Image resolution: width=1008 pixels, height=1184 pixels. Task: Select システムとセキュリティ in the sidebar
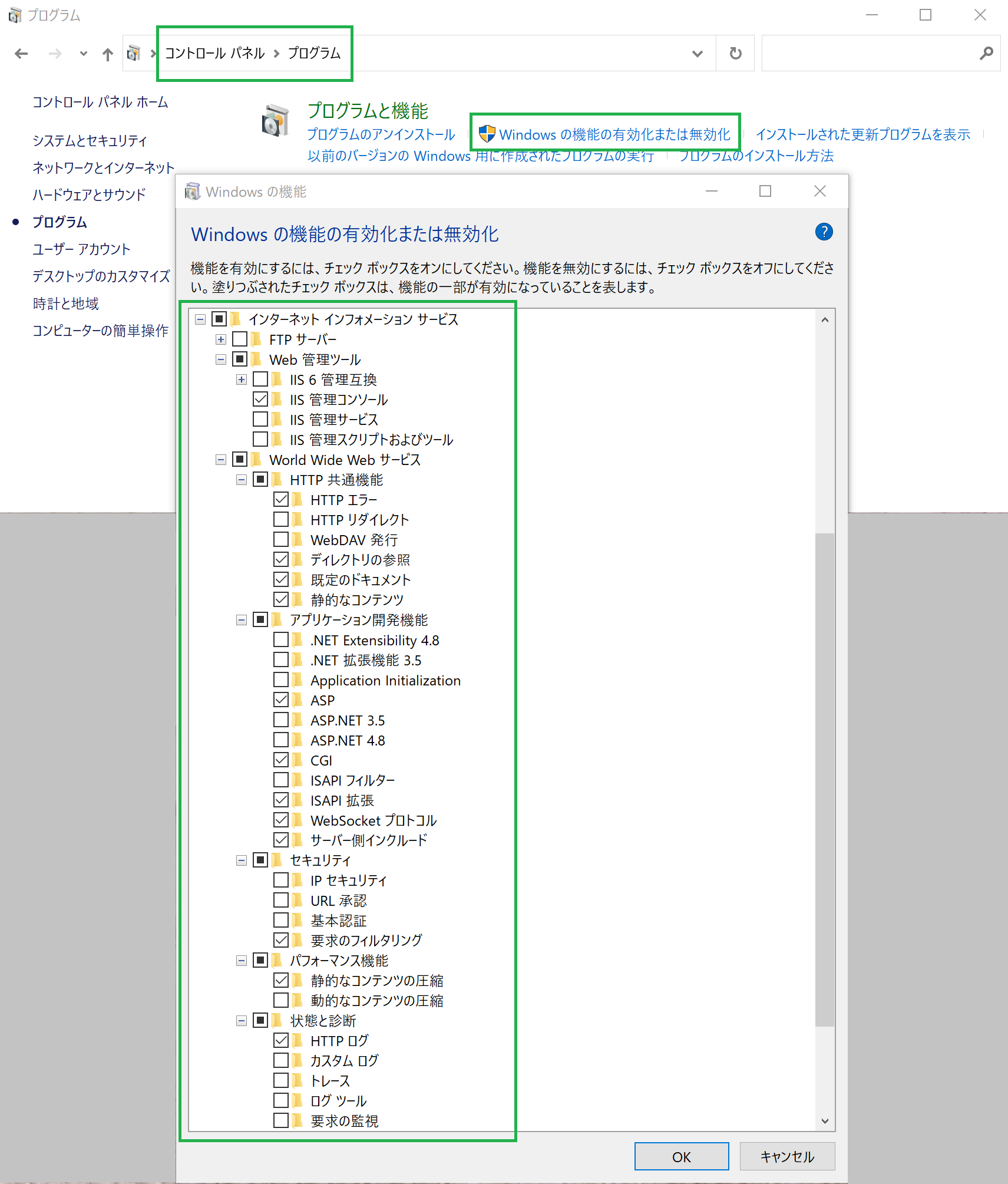[90, 140]
